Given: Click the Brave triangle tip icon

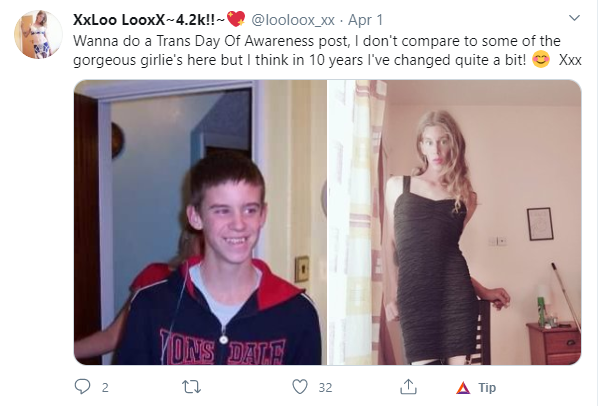Looking at the screenshot, I should tap(463, 388).
